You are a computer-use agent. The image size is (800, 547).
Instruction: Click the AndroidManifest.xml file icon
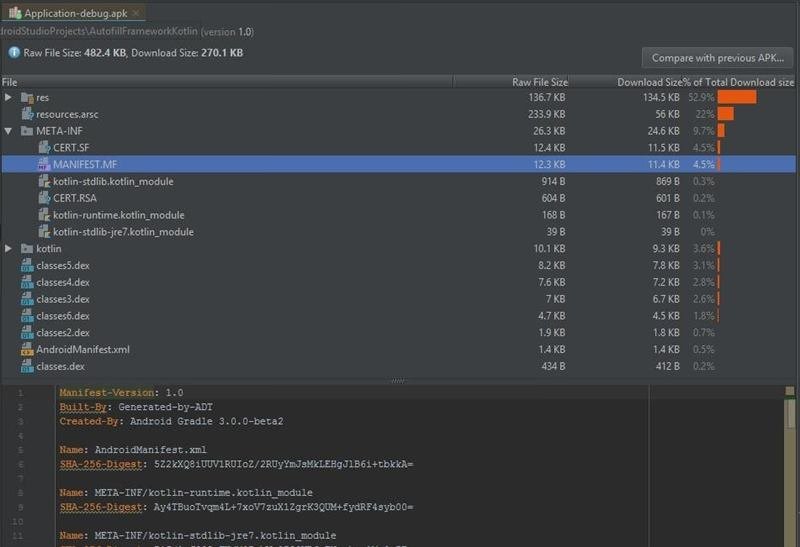click(27, 350)
